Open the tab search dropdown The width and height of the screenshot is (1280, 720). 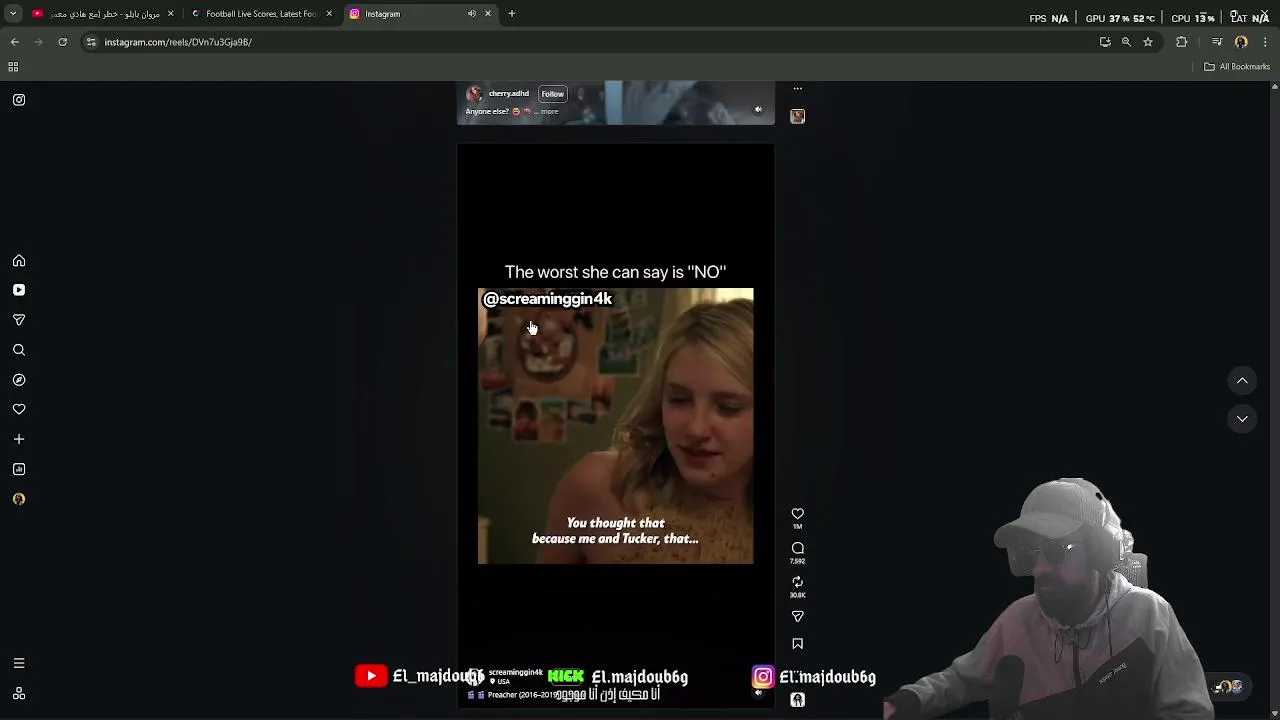click(13, 14)
